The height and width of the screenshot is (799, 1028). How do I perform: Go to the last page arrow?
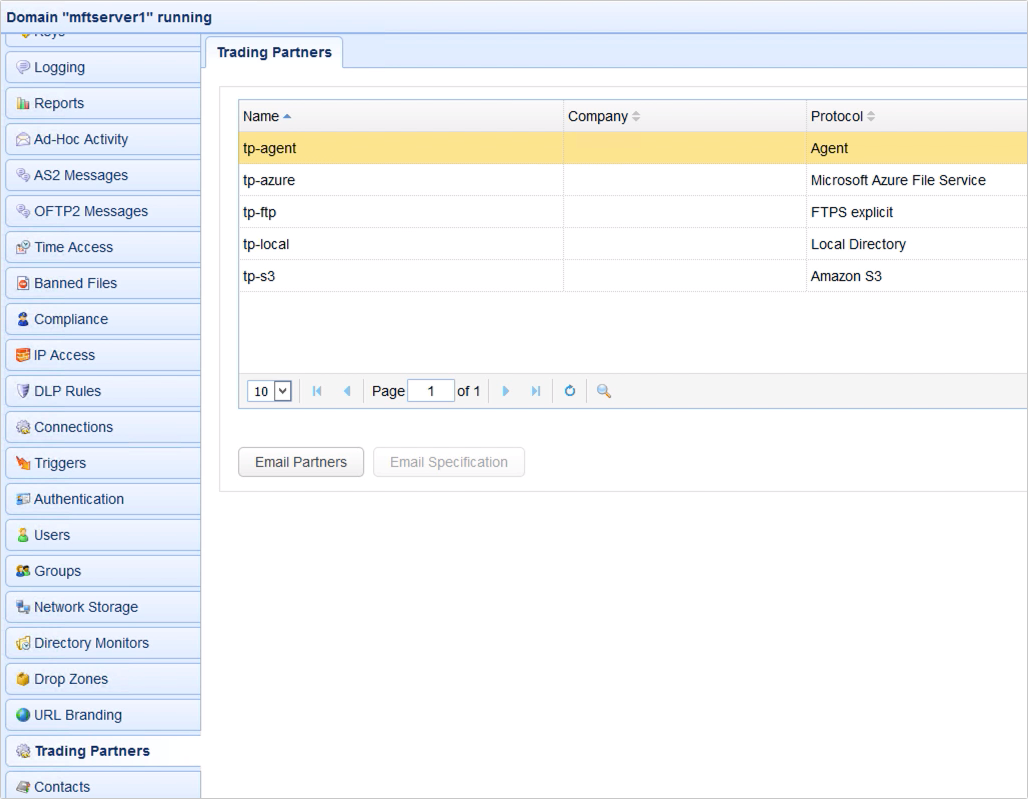pyautogui.click(x=536, y=391)
